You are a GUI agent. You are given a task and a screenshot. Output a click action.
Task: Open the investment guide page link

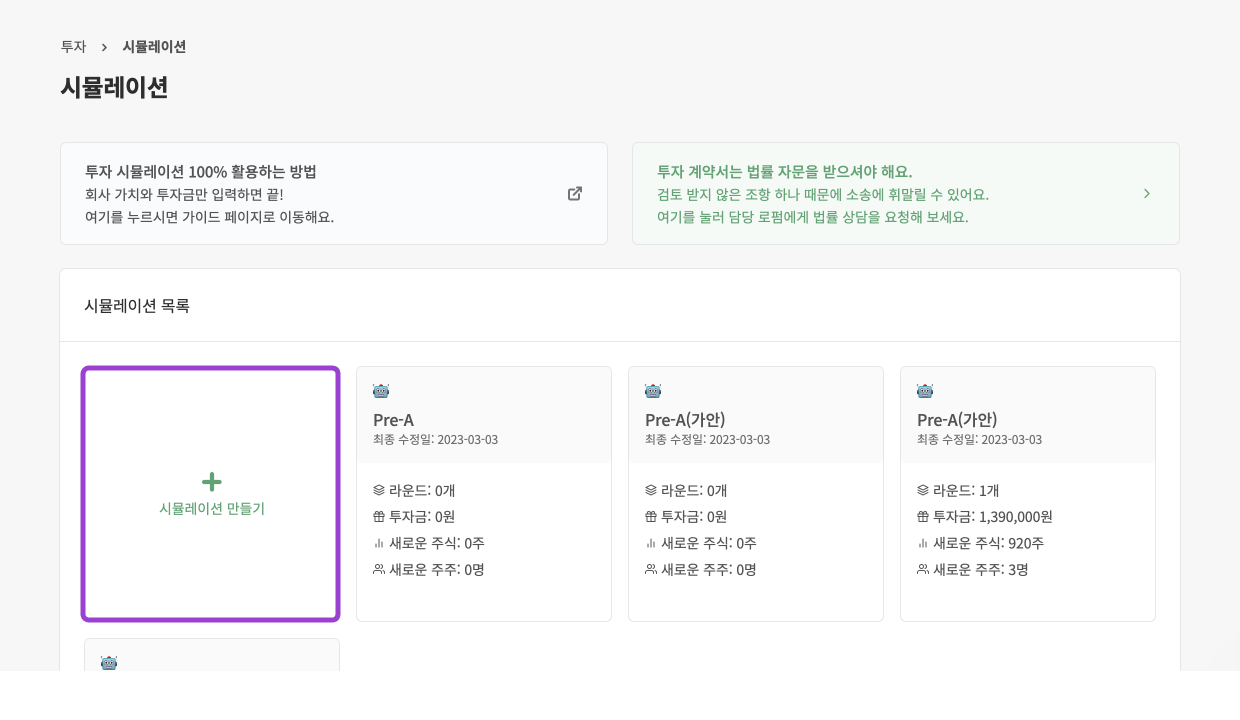point(210,216)
